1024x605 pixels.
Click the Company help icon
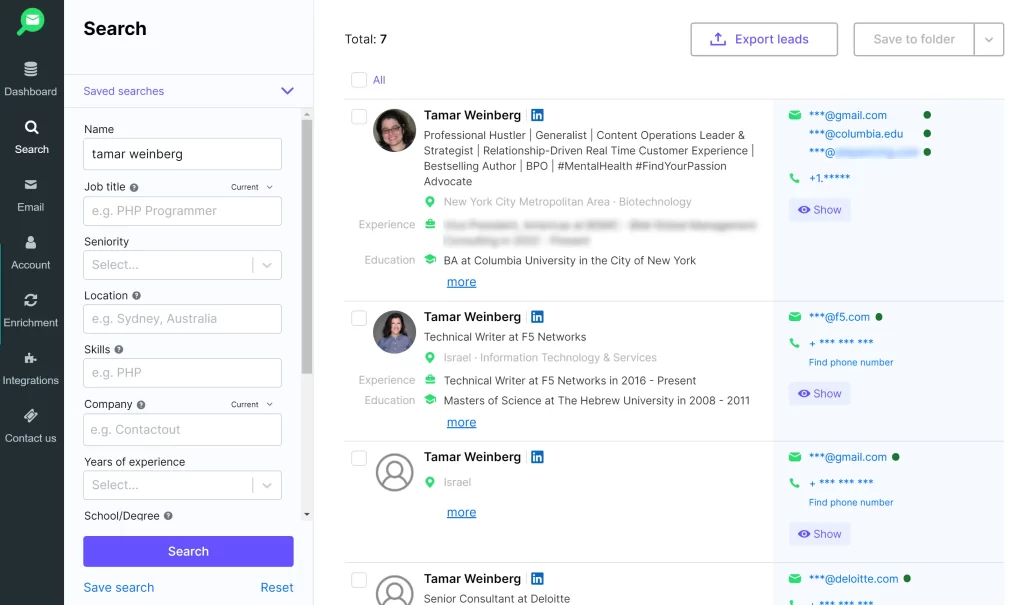point(141,405)
